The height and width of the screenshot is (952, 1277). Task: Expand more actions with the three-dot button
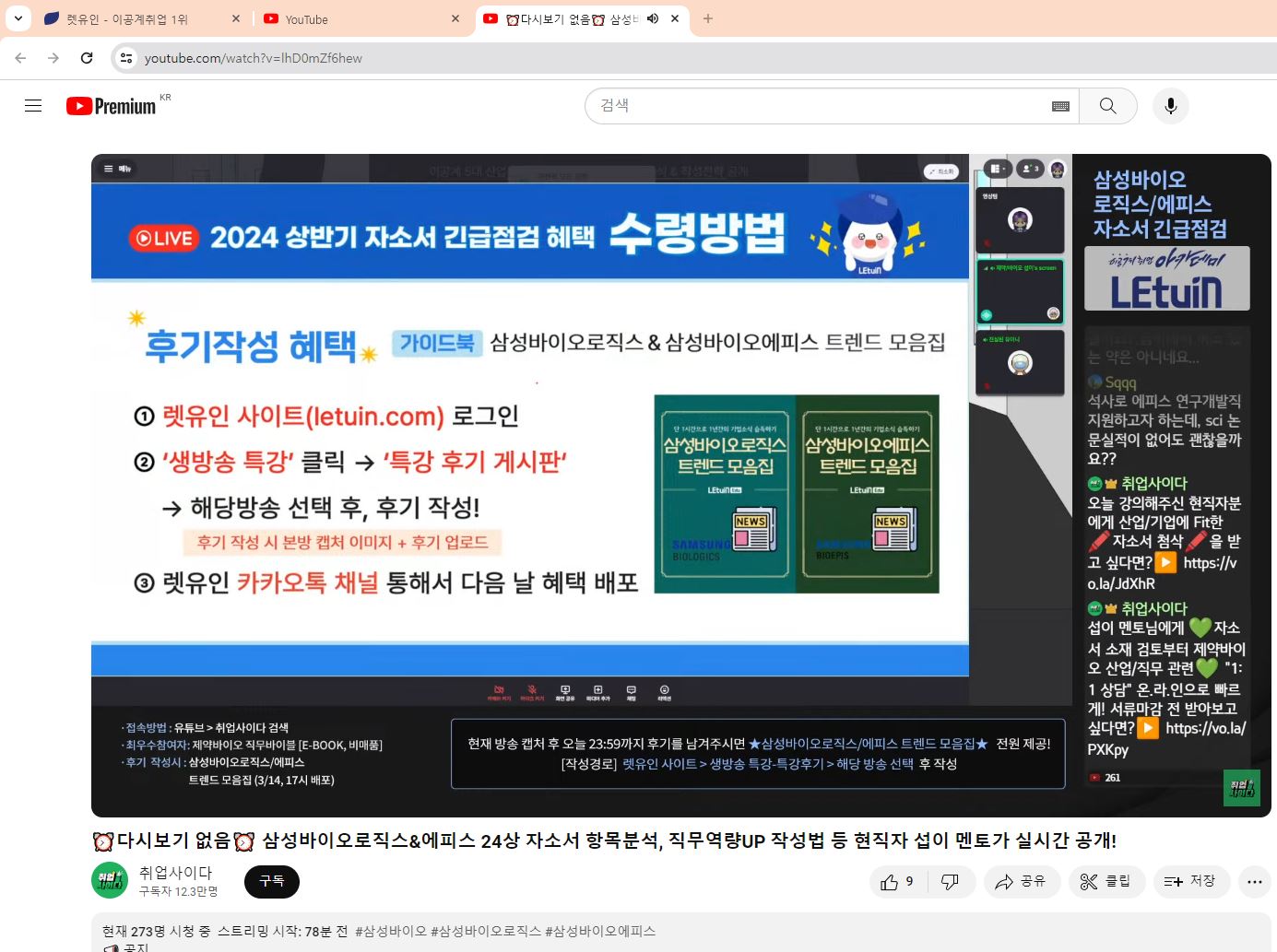(x=1254, y=882)
